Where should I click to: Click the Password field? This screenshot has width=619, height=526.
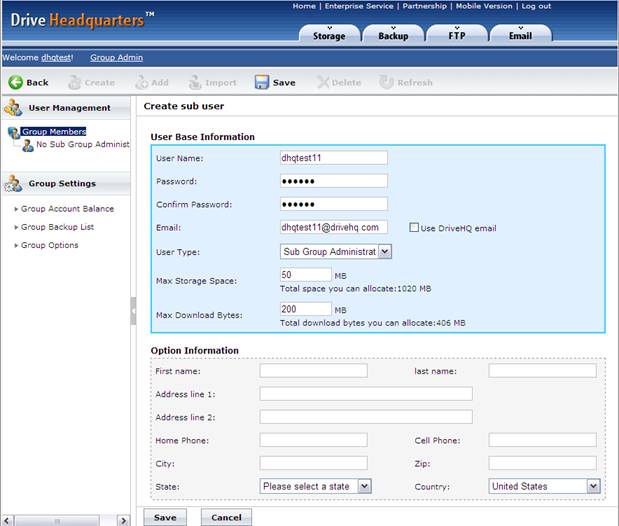point(334,181)
